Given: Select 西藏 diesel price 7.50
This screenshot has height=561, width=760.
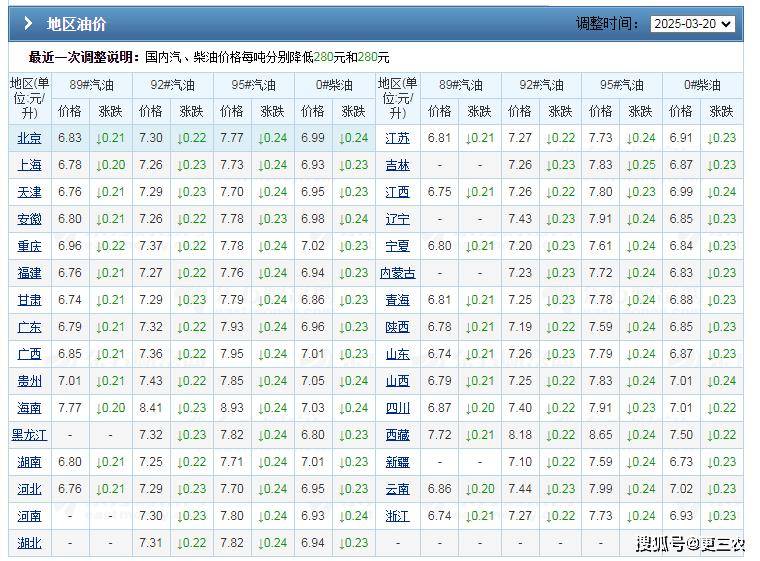Looking at the screenshot, I should point(681,434).
